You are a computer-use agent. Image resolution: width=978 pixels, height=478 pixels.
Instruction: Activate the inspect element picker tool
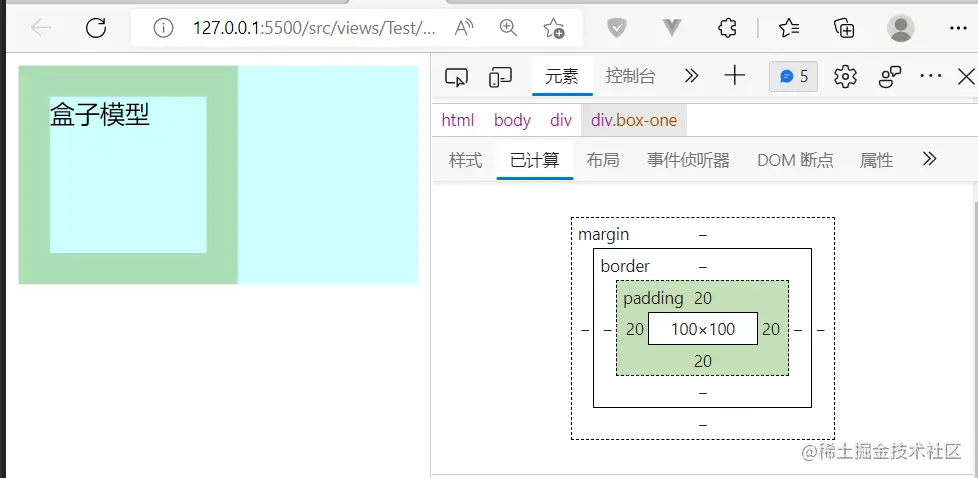[456, 77]
